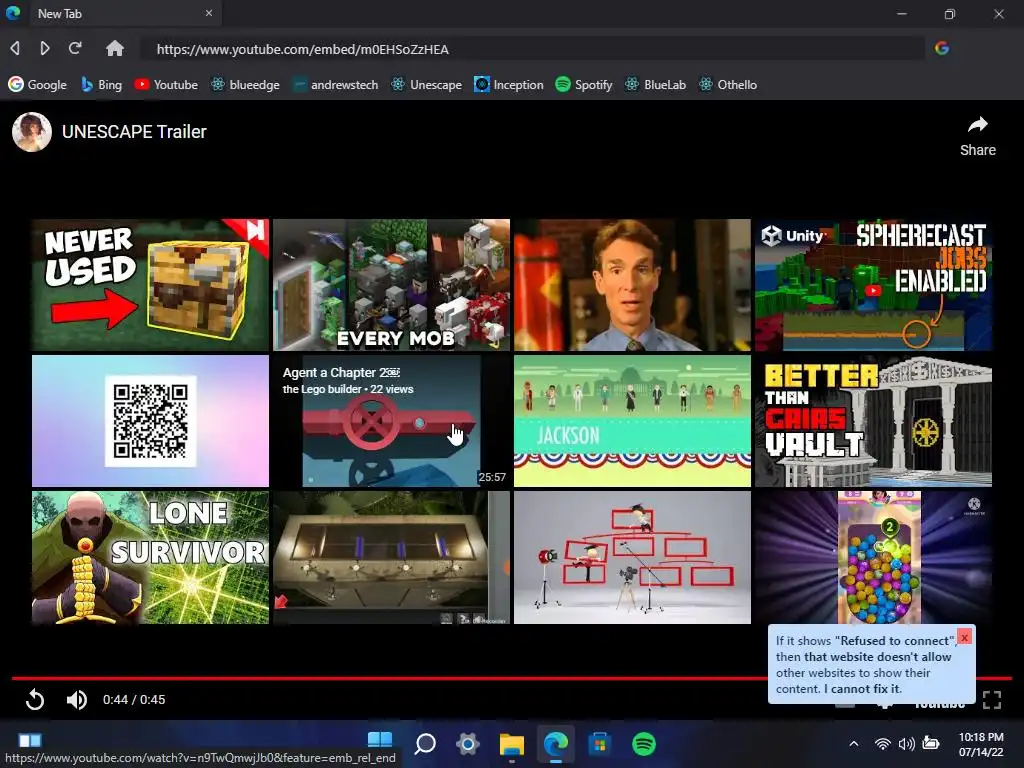Open the QR code video thumbnail
Image resolution: width=1024 pixels, height=768 pixels.
(x=150, y=421)
